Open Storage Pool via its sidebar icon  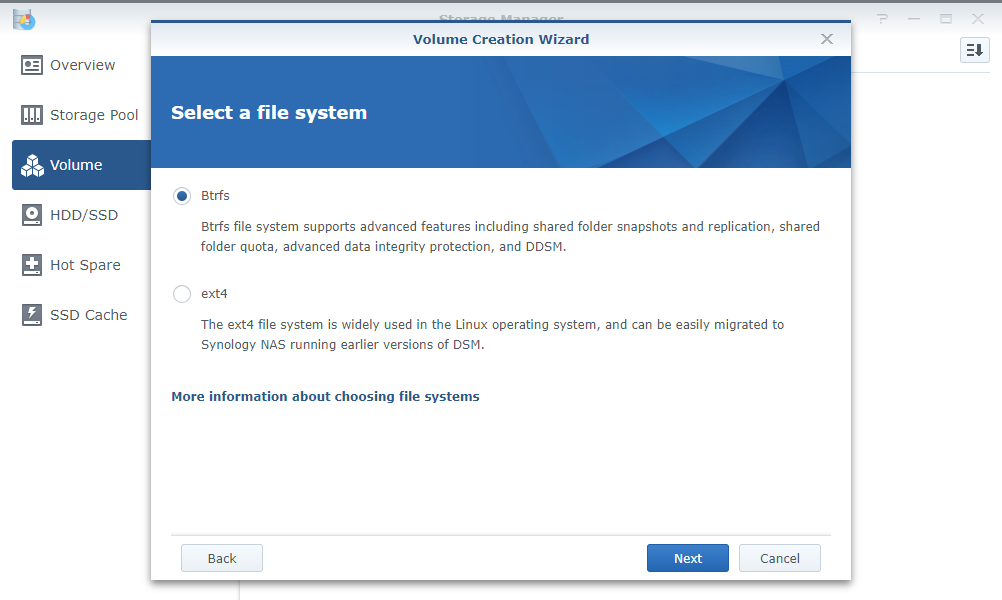click(x=32, y=115)
